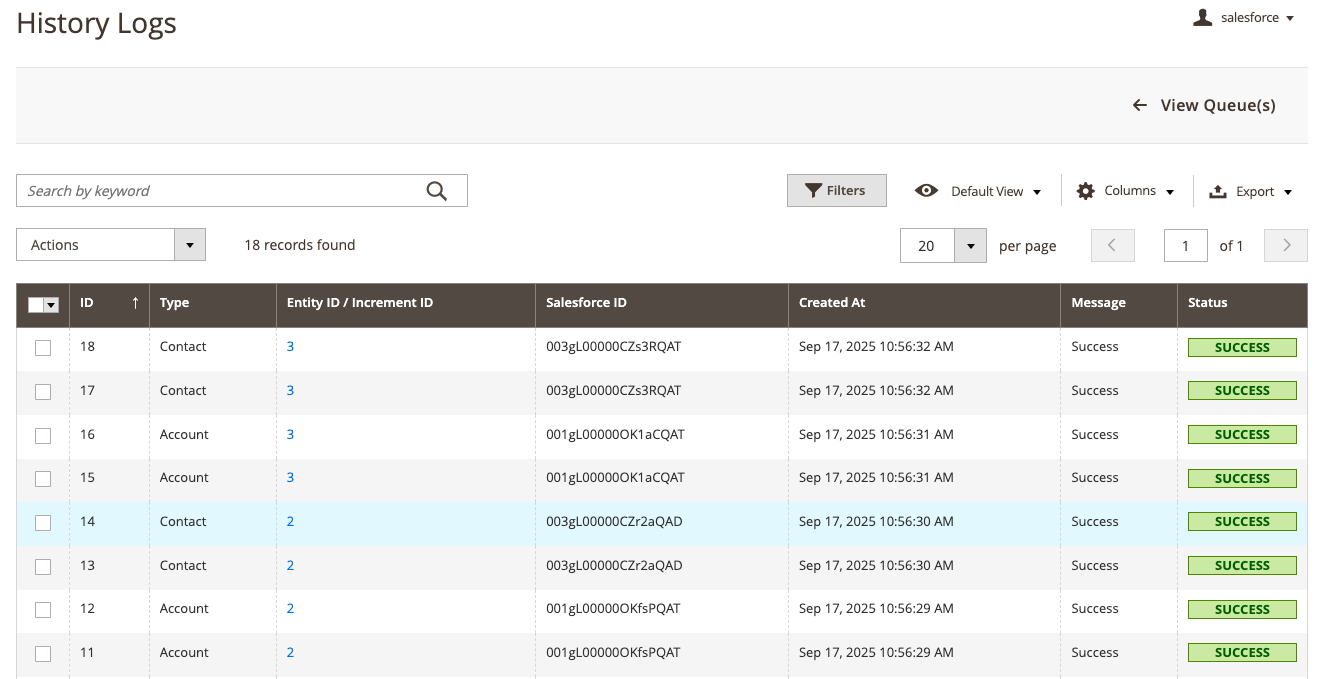Click the per page value 20 field
The image size is (1325, 679).
(x=927, y=245)
